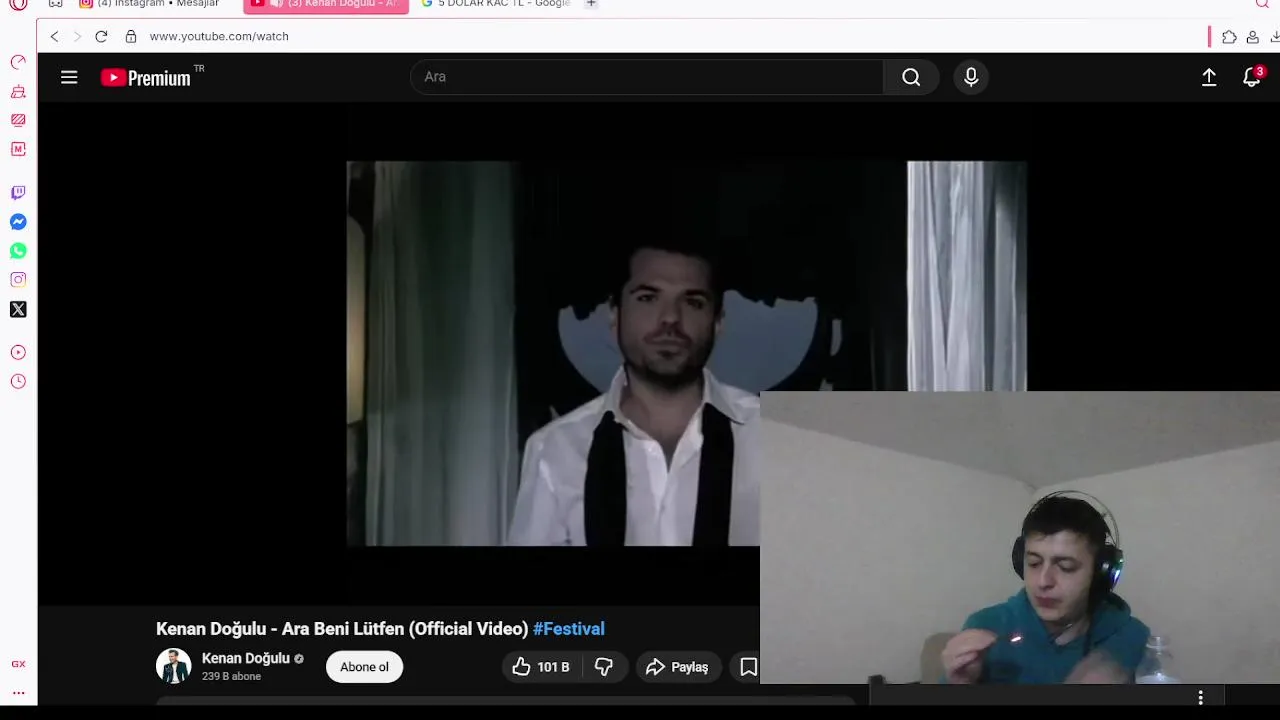Screen dimensions: 1280x720
Task: Open the Kenan Doğulu channel name link
Action: click(246, 658)
